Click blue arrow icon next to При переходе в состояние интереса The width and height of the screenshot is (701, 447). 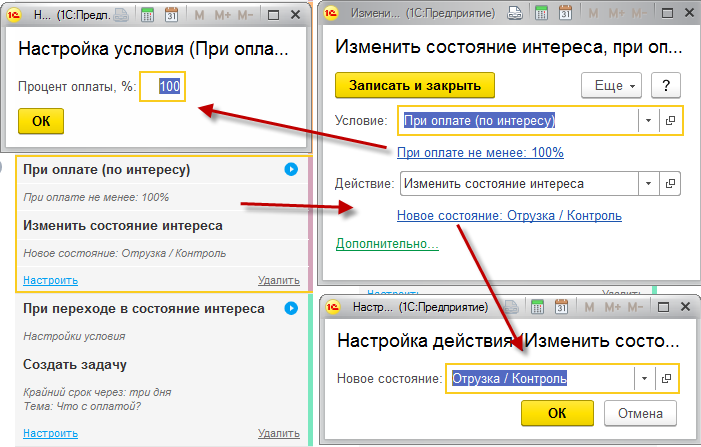click(x=291, y=308)
